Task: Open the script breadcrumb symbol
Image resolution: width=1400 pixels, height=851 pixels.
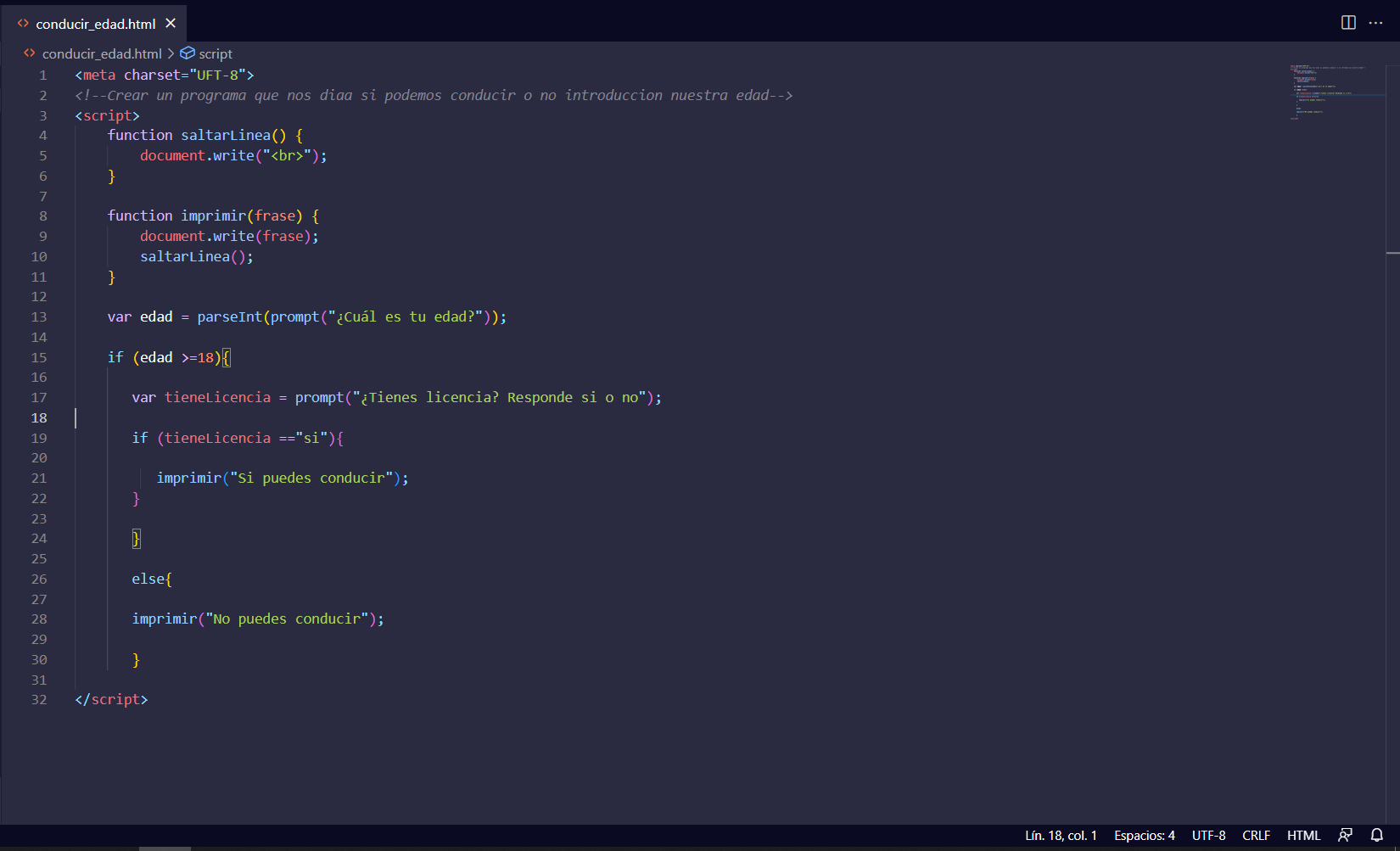Action: point(216,53)
